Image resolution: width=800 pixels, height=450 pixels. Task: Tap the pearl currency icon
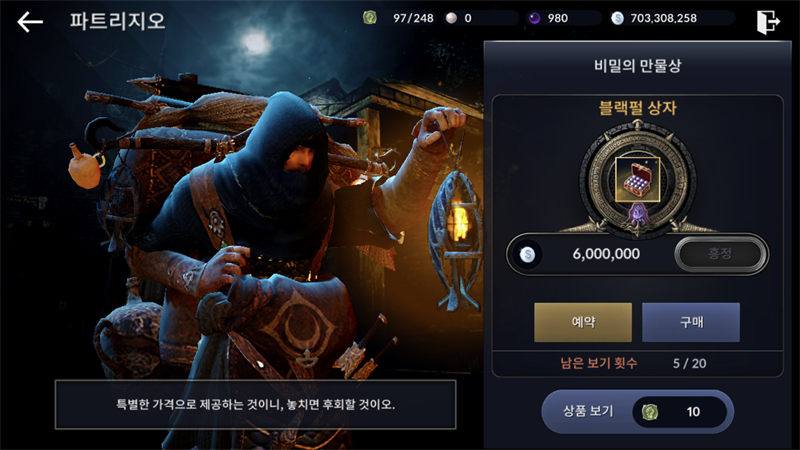(x=451, y=18)
